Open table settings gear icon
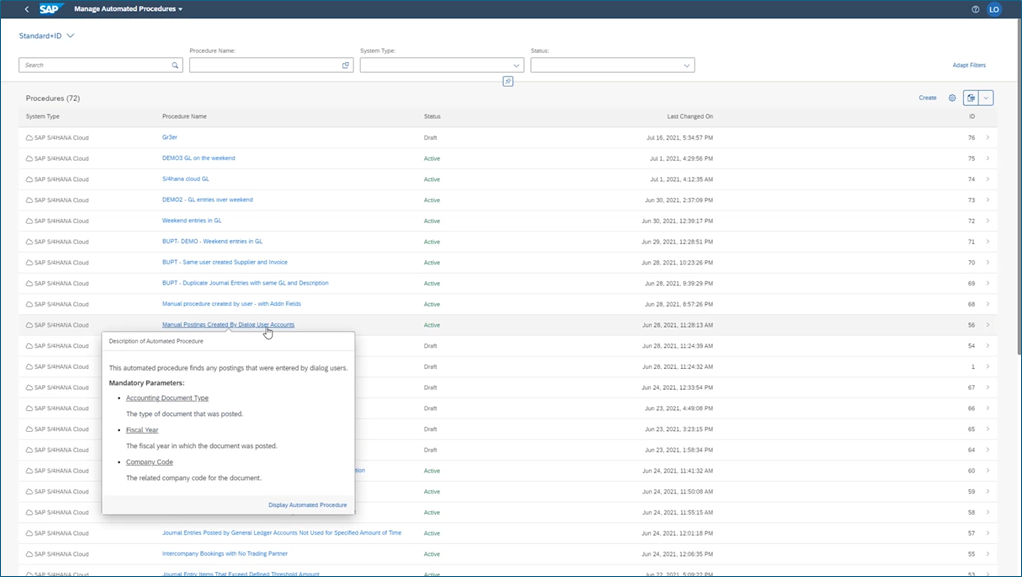 click(x=952, y=98)
